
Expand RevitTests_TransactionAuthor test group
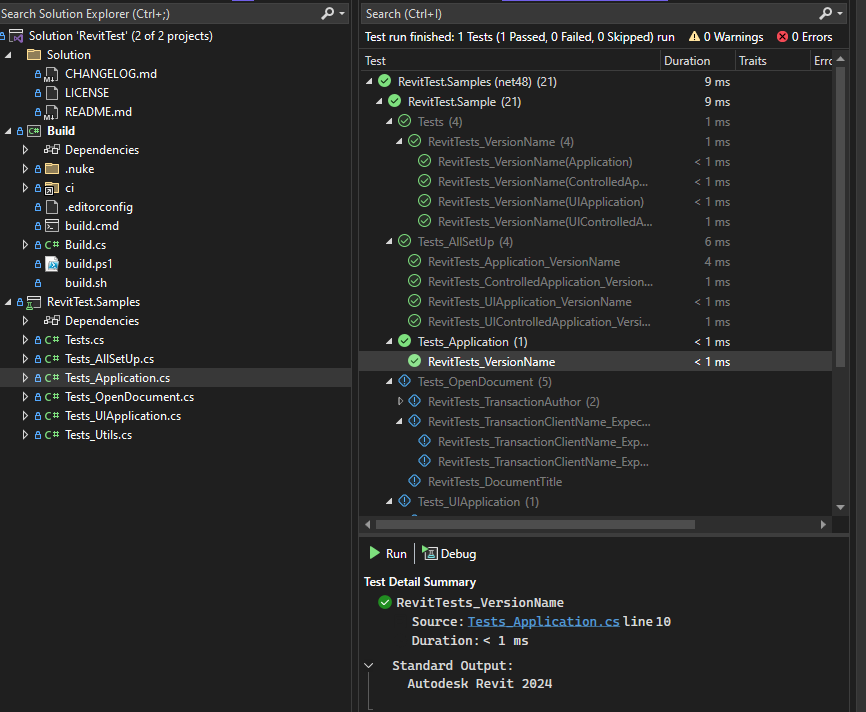[x=401, y=402]
